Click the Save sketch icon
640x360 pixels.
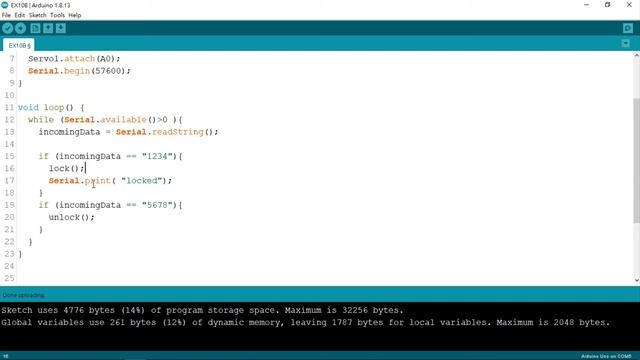coord(61,28)
